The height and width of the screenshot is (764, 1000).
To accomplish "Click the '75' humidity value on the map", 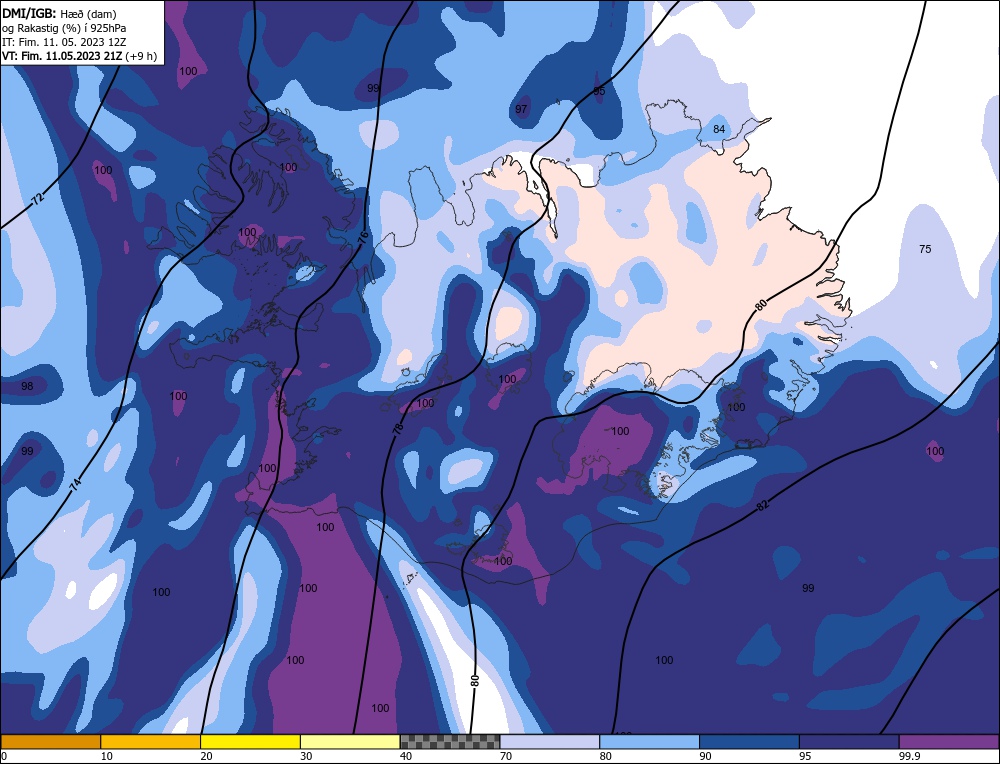I will click(x=925, y=249).
